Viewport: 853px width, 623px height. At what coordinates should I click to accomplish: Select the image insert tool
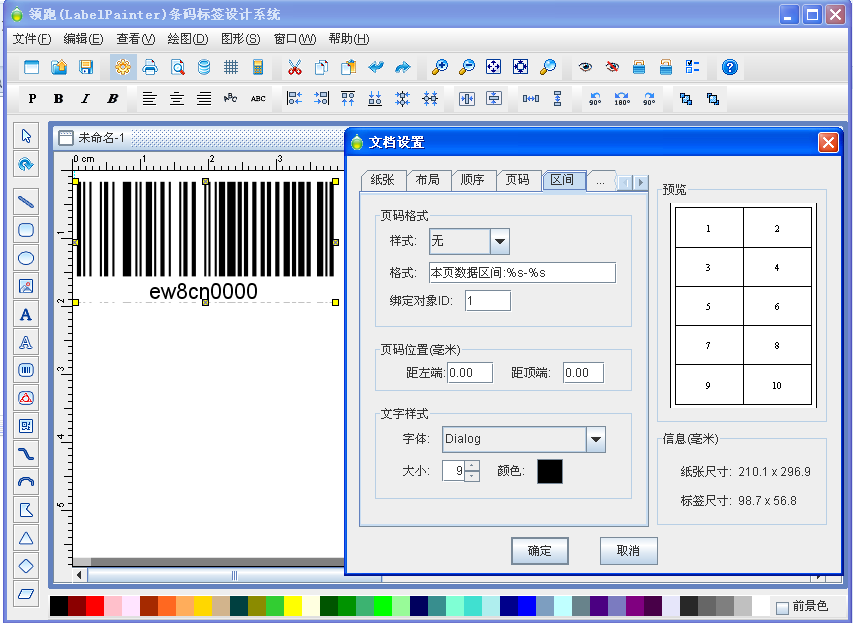(x=26, y=286)
